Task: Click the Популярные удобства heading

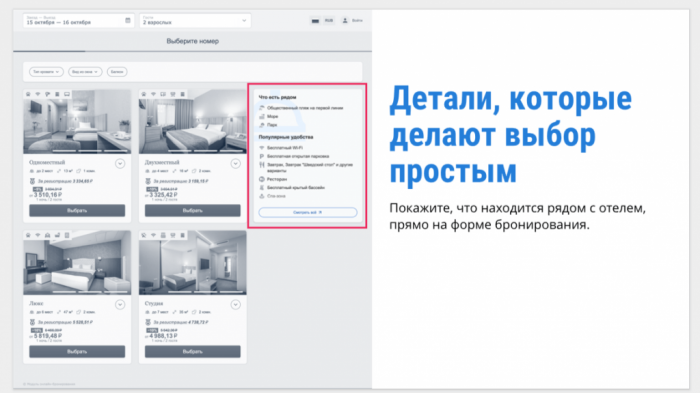Action: pos(286,137)
